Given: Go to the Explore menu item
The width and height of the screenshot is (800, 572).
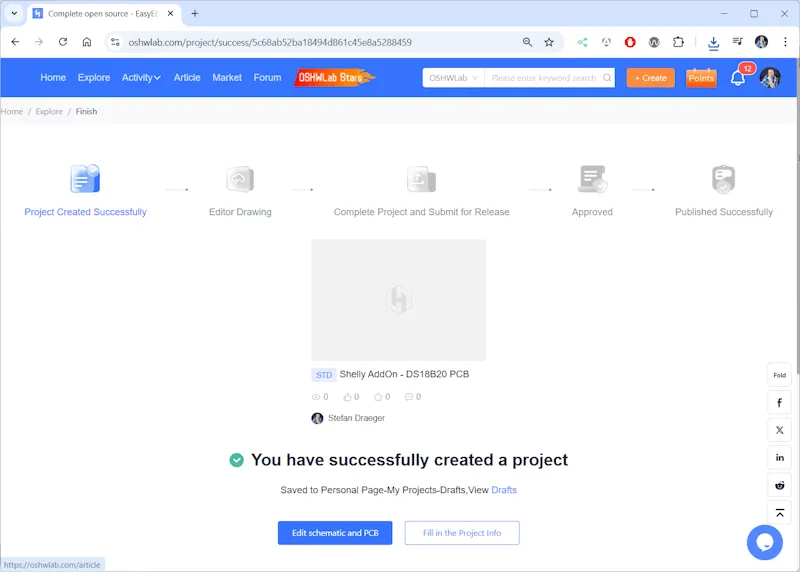Looking at the screenshot, I should coord(94,78).
